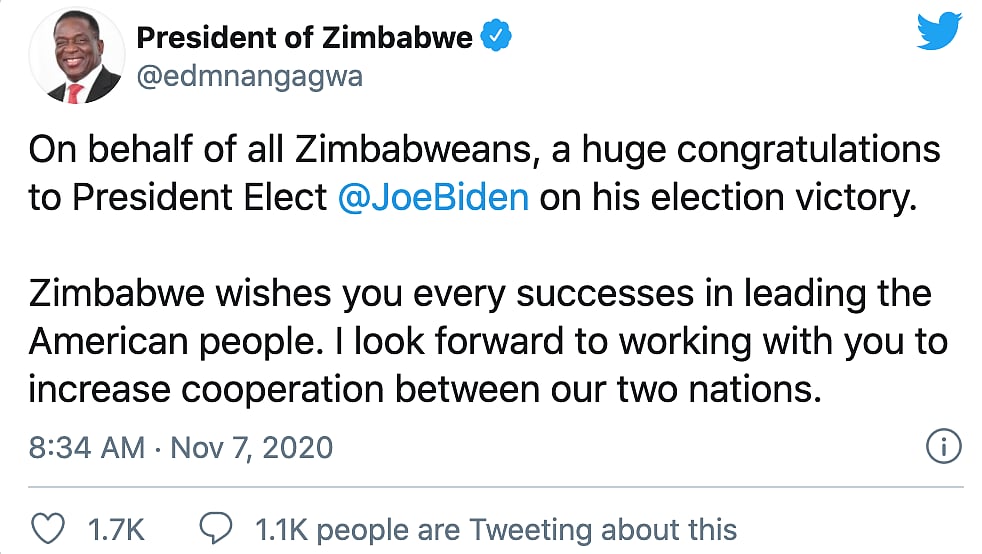Like the tweet with the heart icon
The image size is (982, 554).
49,527
